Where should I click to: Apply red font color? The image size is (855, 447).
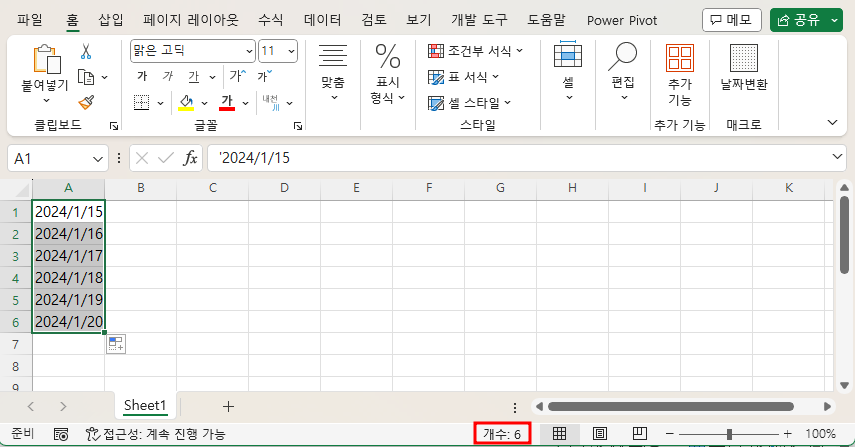point(227,102)
